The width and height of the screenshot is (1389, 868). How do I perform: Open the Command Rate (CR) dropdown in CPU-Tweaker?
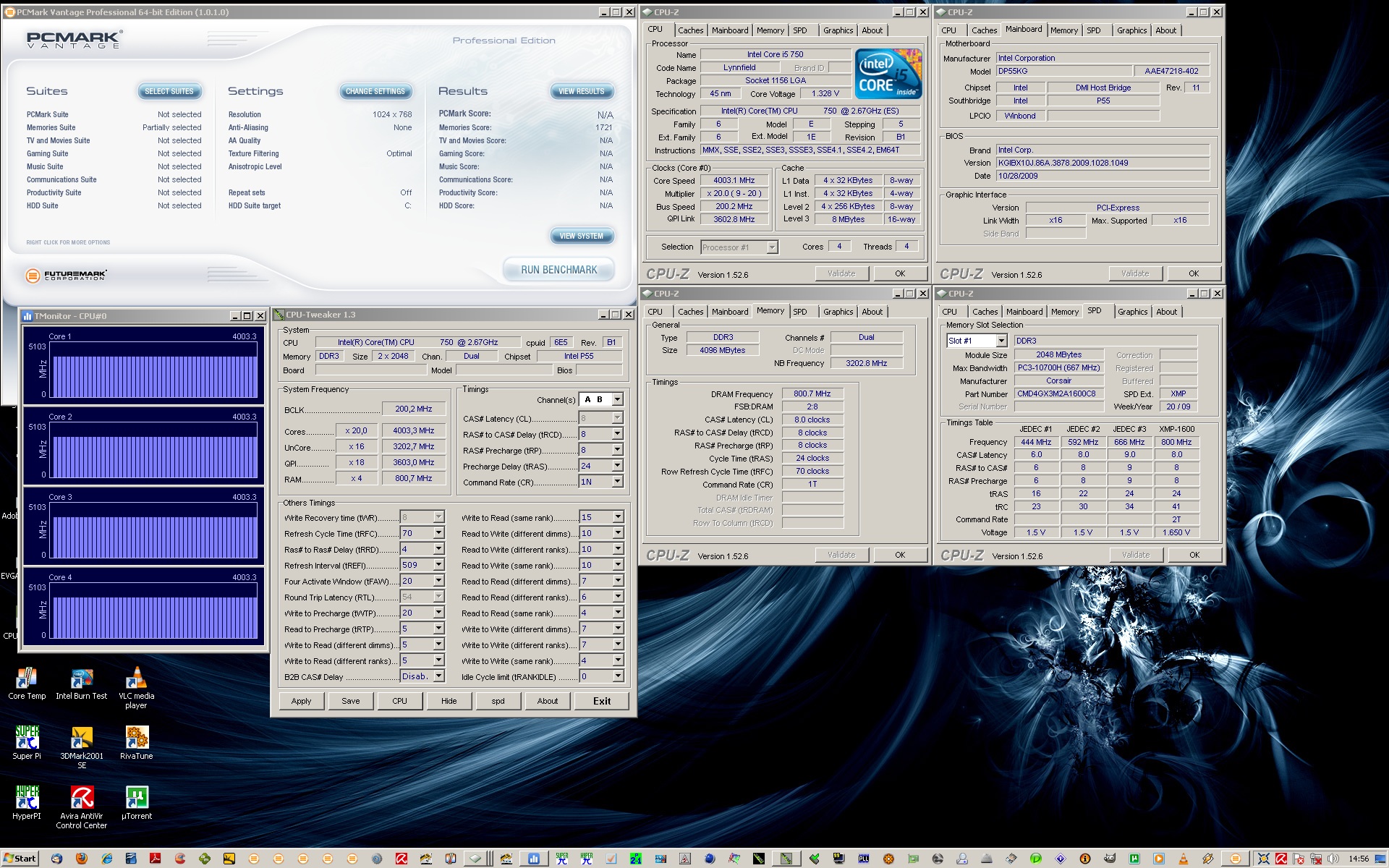click(617, 482)
